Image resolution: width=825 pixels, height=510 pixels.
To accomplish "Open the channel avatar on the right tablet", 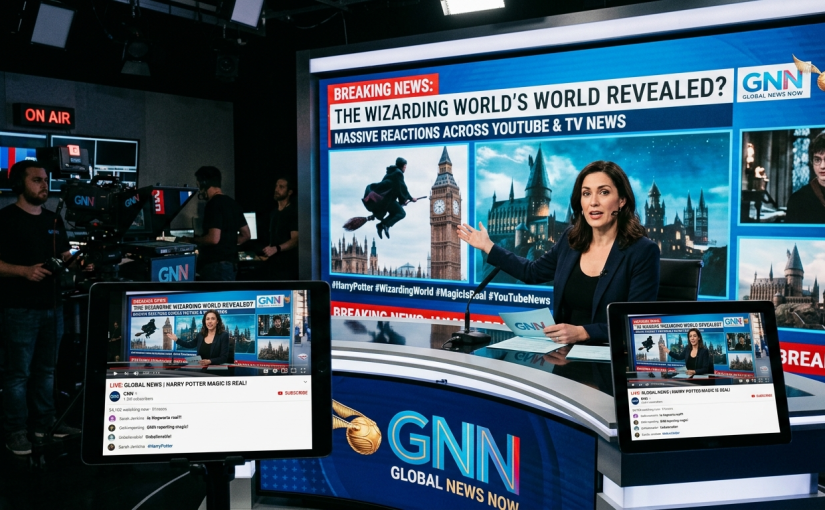I will 635,401.
